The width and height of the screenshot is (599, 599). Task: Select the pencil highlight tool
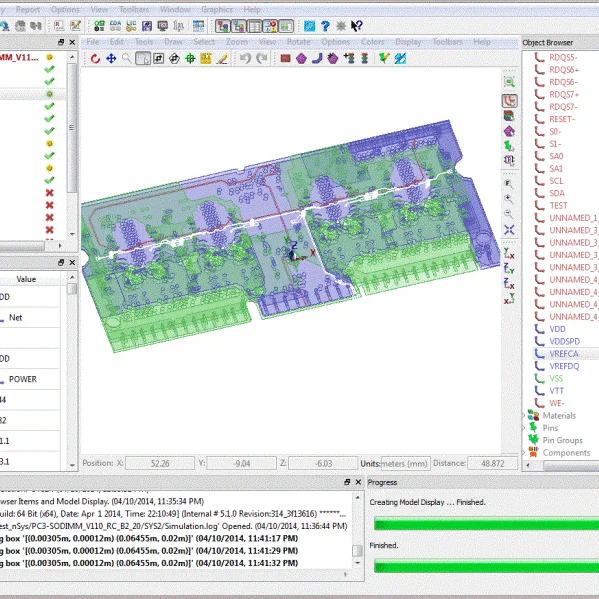click(222, 58)
